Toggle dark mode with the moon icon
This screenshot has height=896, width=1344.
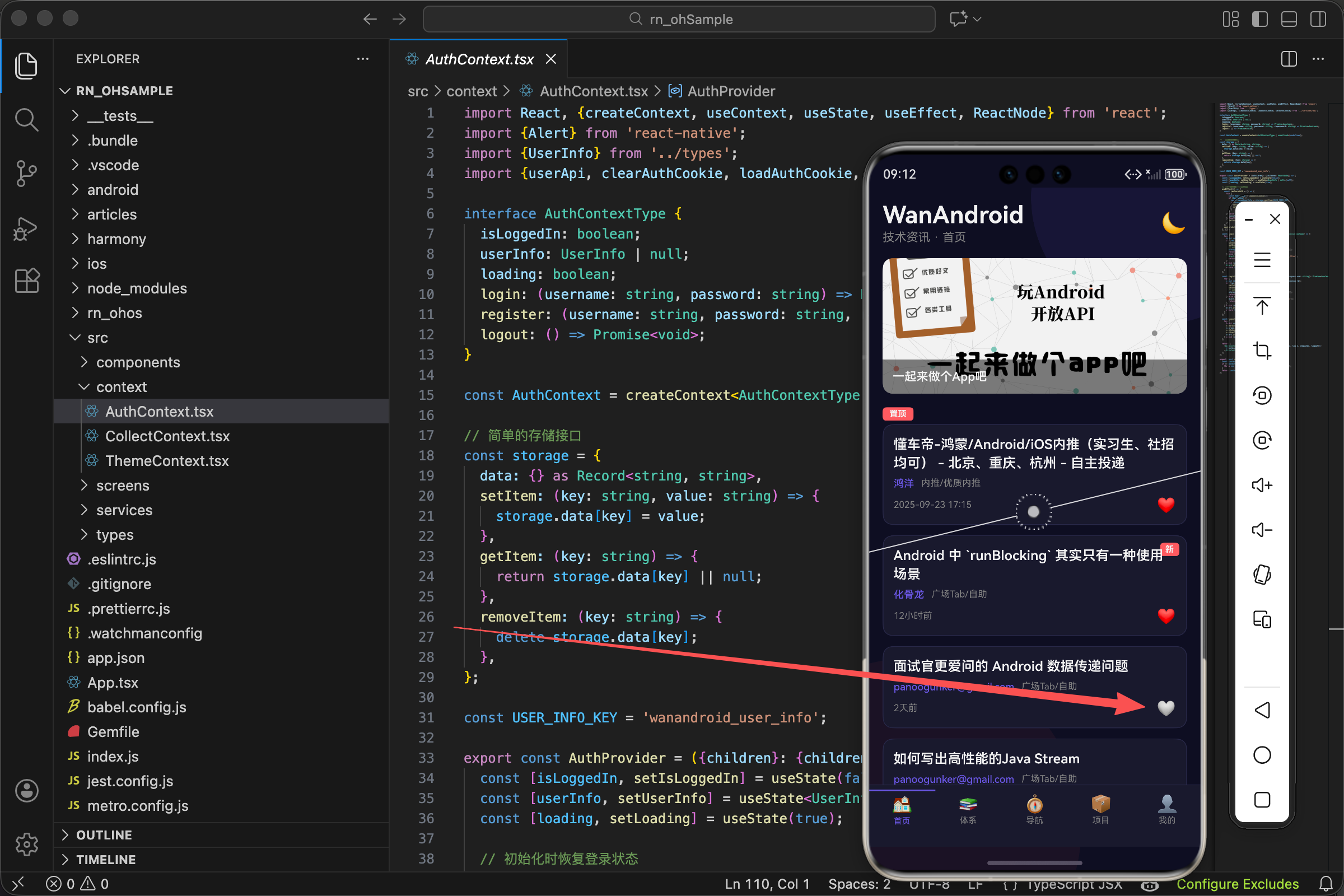pos(1173,223)
